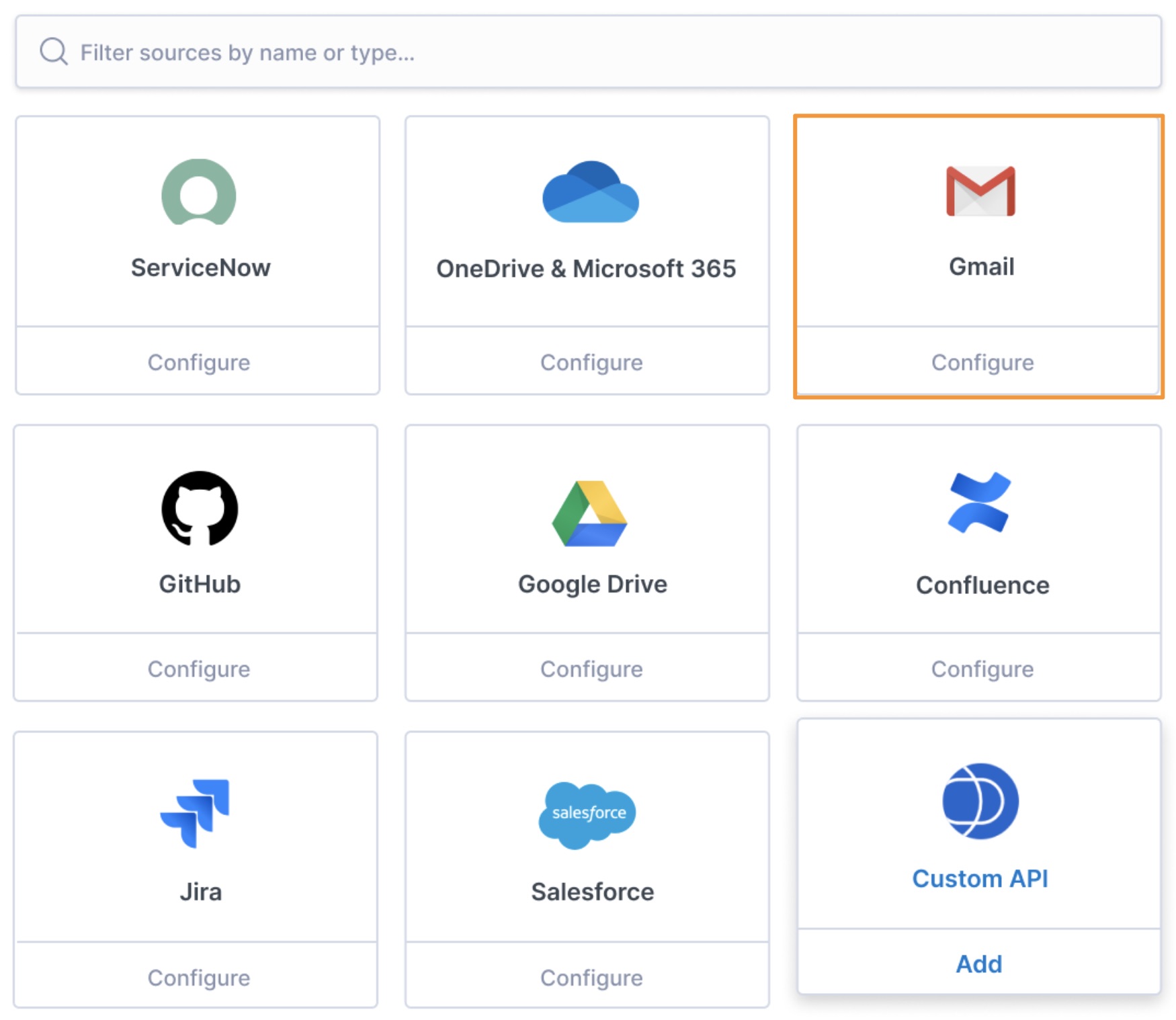Click the Custom API globe icon
This screenshot has height=1020, width=1176.
coord(980,801)
